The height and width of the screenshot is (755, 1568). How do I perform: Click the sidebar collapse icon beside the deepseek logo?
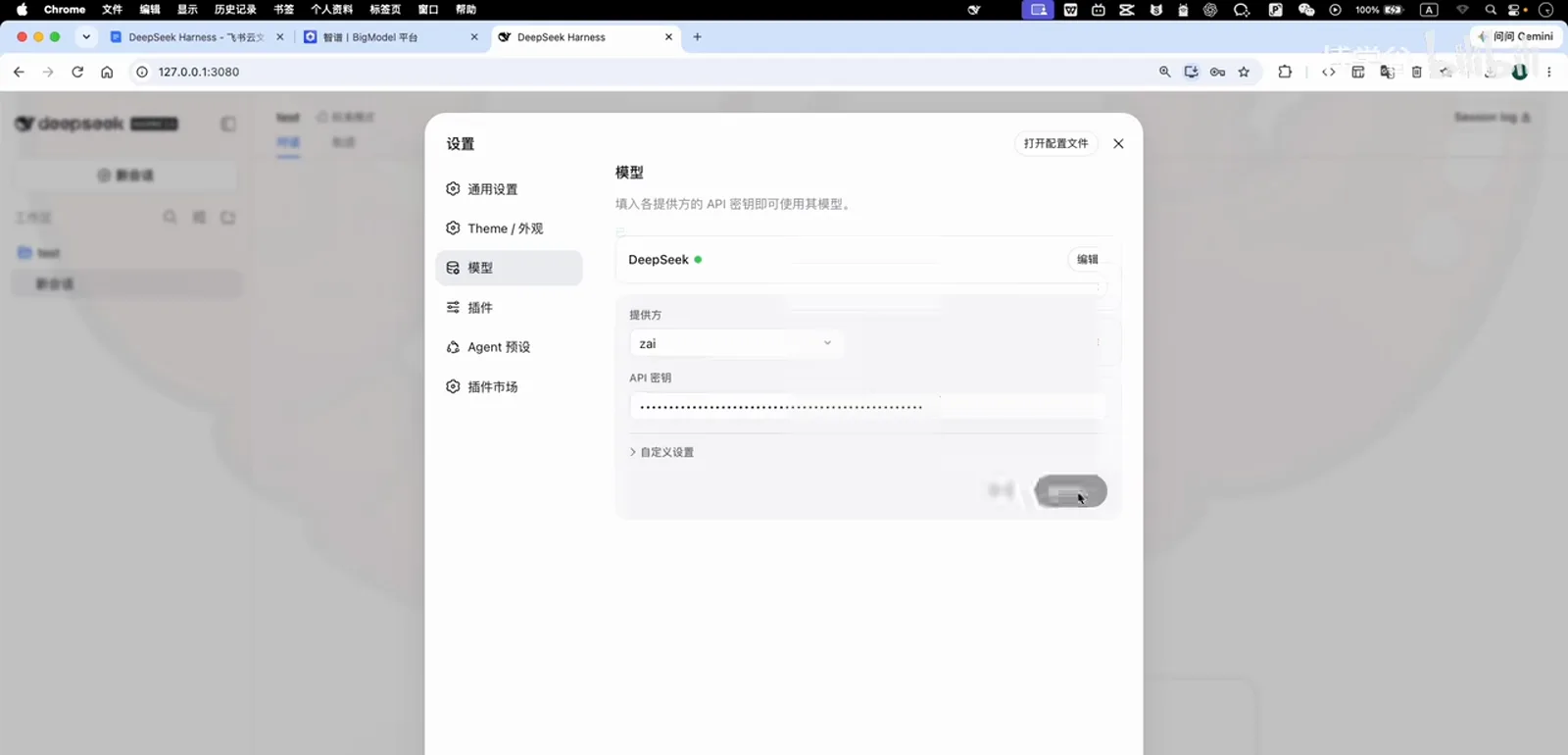pyautogui.click(x=228, y=124)
